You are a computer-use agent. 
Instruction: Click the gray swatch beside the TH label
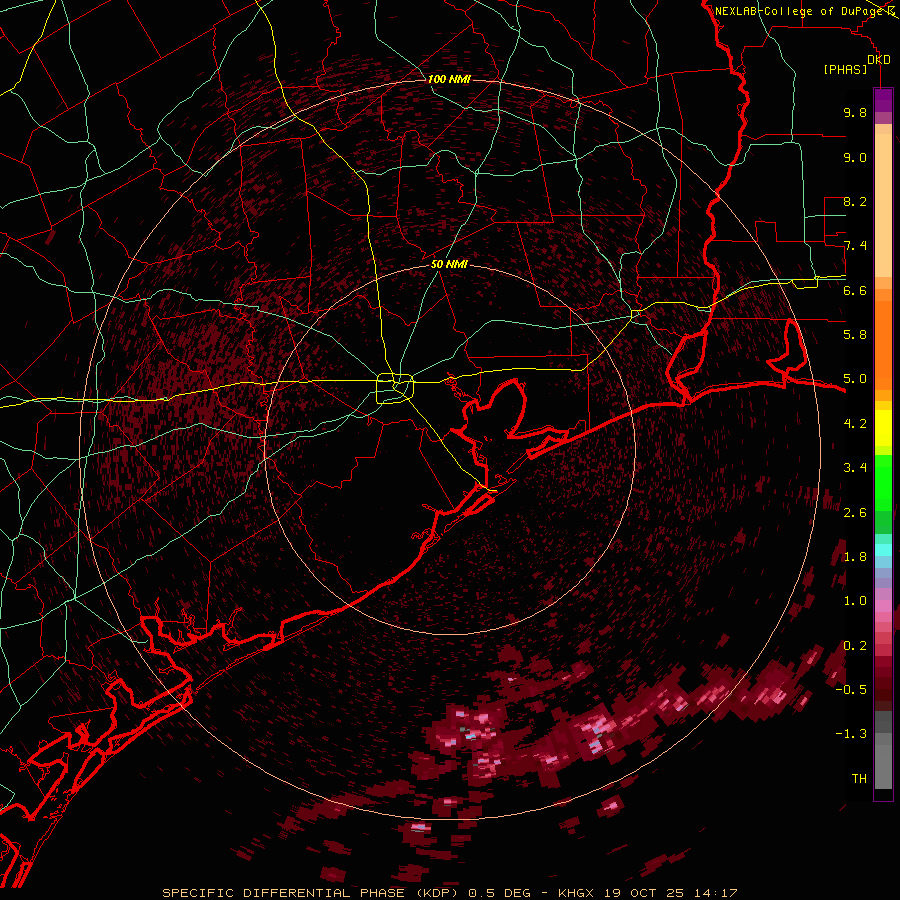point(883,767)
